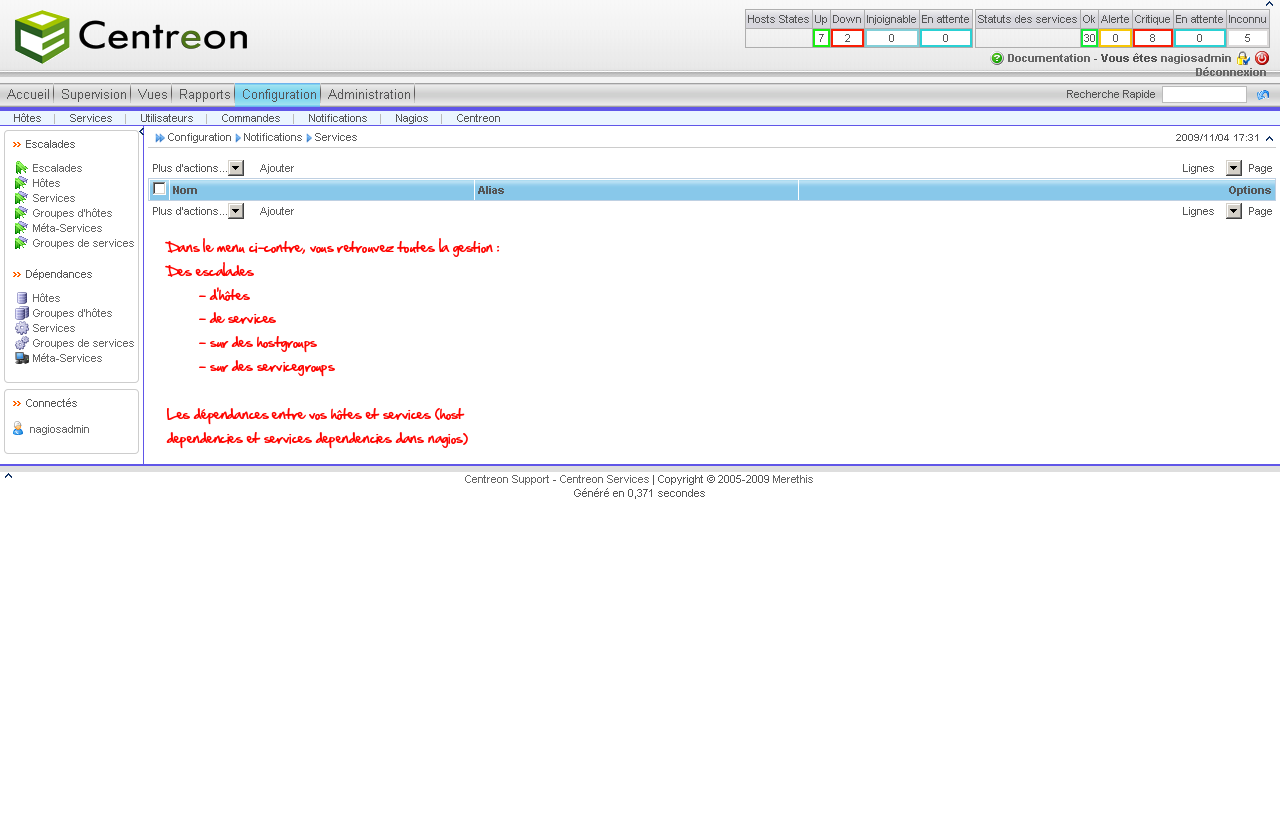Click the red logout power icon

(1262, 58)
